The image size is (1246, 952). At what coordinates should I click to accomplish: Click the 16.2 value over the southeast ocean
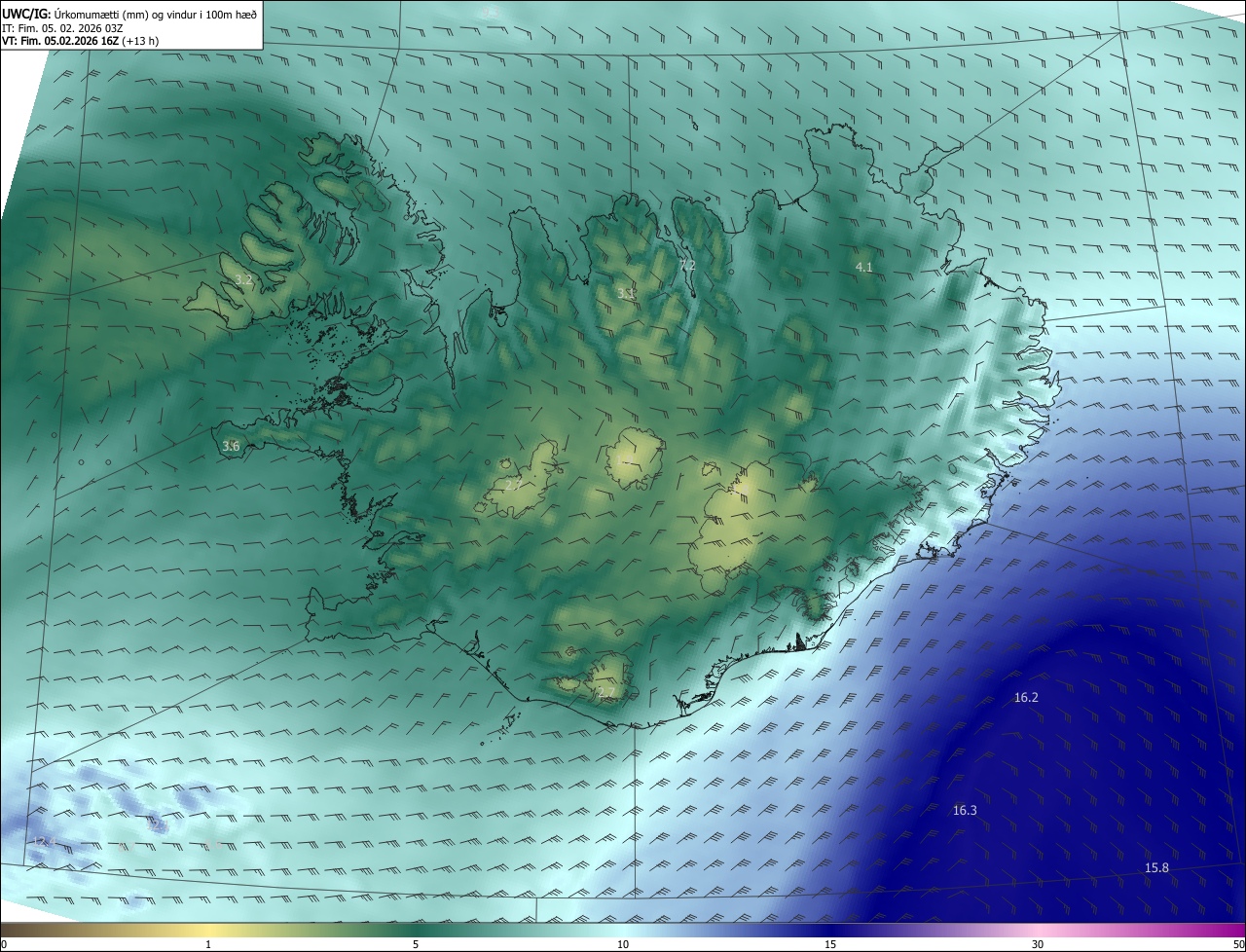click(1026, 698)
